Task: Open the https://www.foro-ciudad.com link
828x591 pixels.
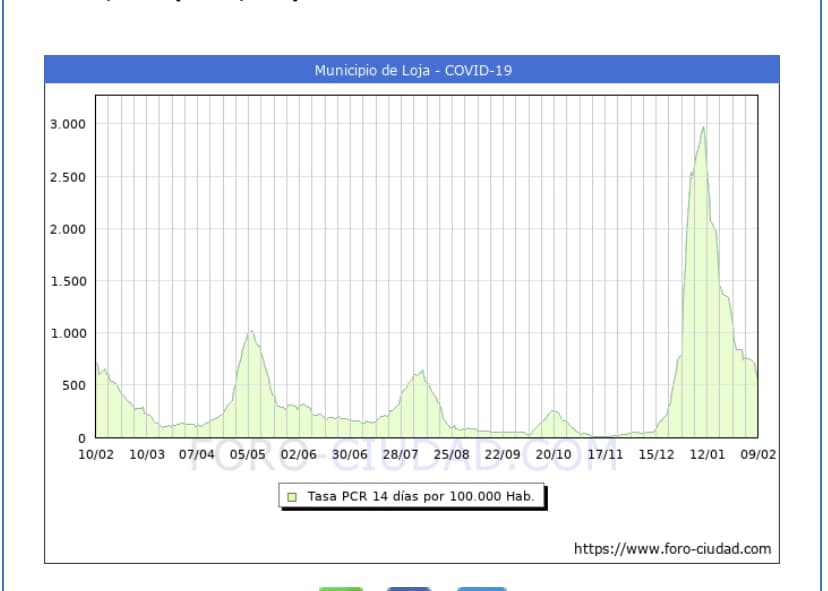Action: (672, 548)
